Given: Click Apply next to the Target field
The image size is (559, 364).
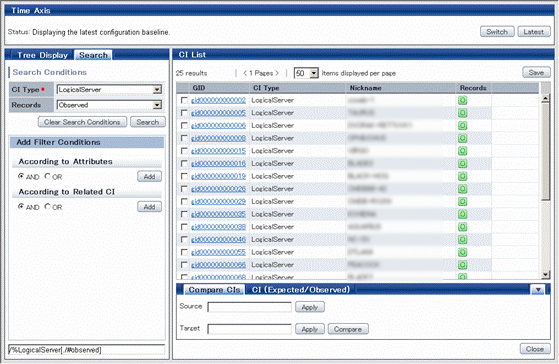Looking at the screenshot, I should [x=309, y=329].
